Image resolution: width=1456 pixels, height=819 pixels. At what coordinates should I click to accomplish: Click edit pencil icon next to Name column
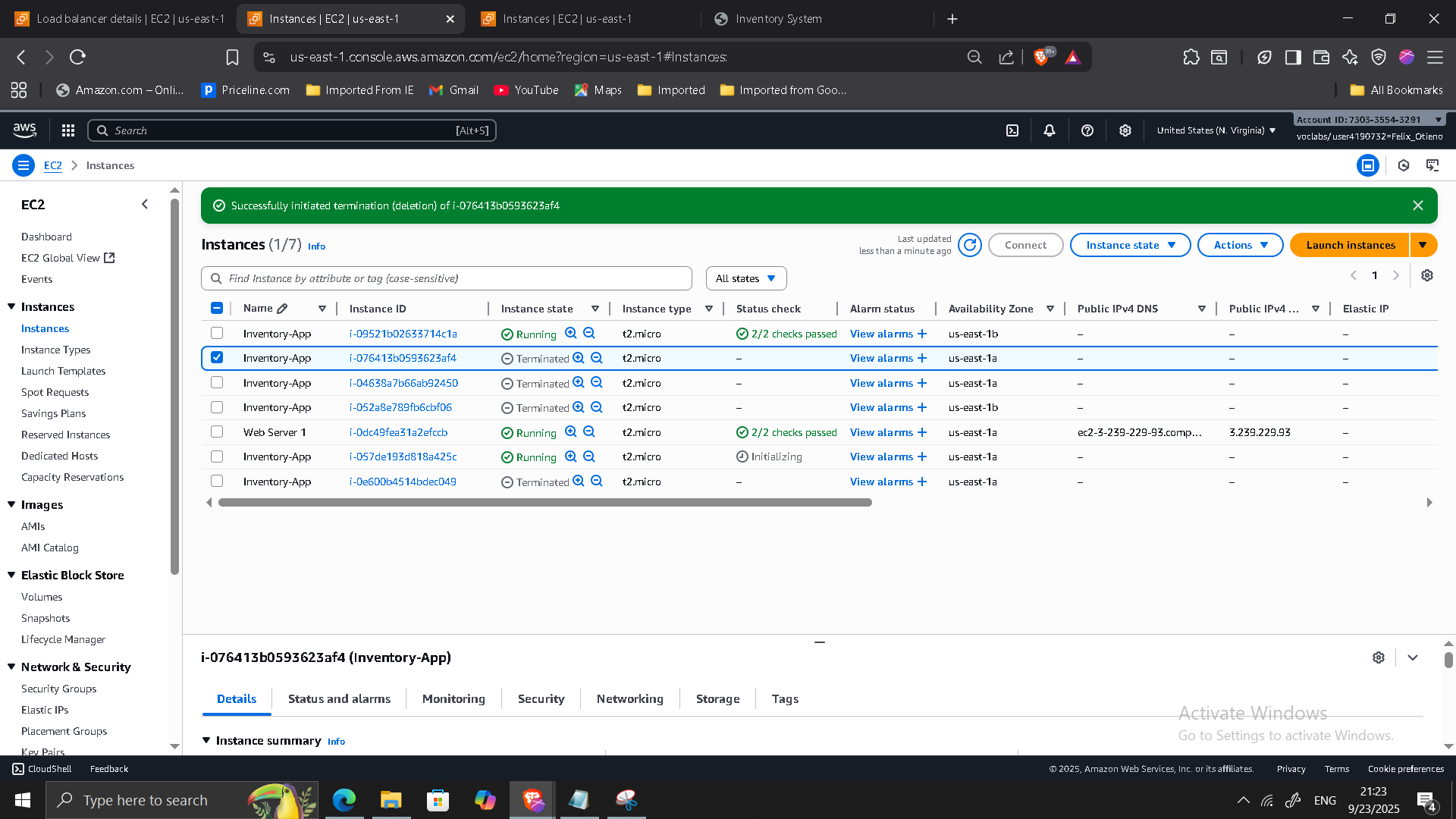[282, 309]
